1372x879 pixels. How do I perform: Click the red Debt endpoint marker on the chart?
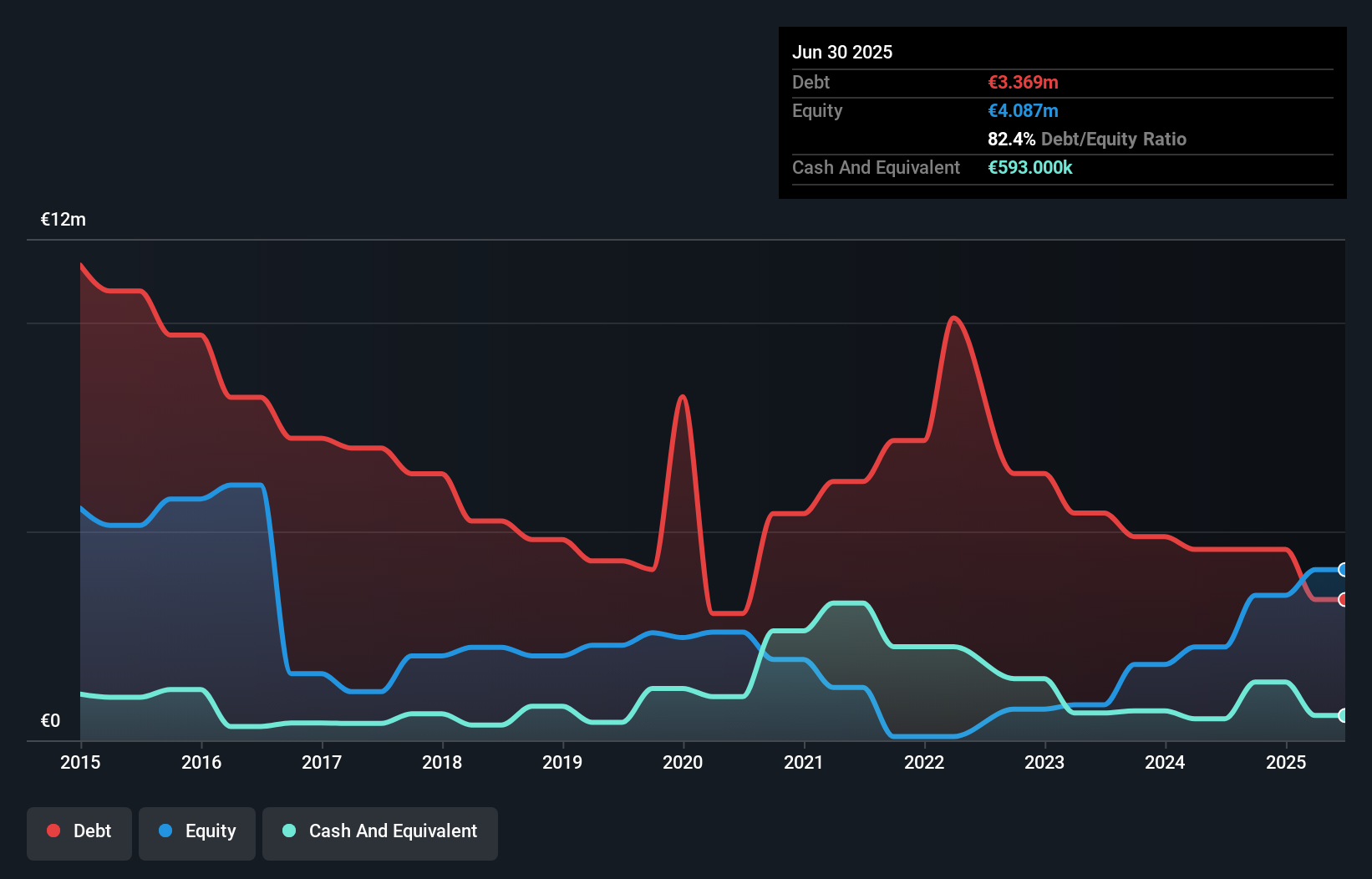pyautogui.click(x=1343, y=599)
